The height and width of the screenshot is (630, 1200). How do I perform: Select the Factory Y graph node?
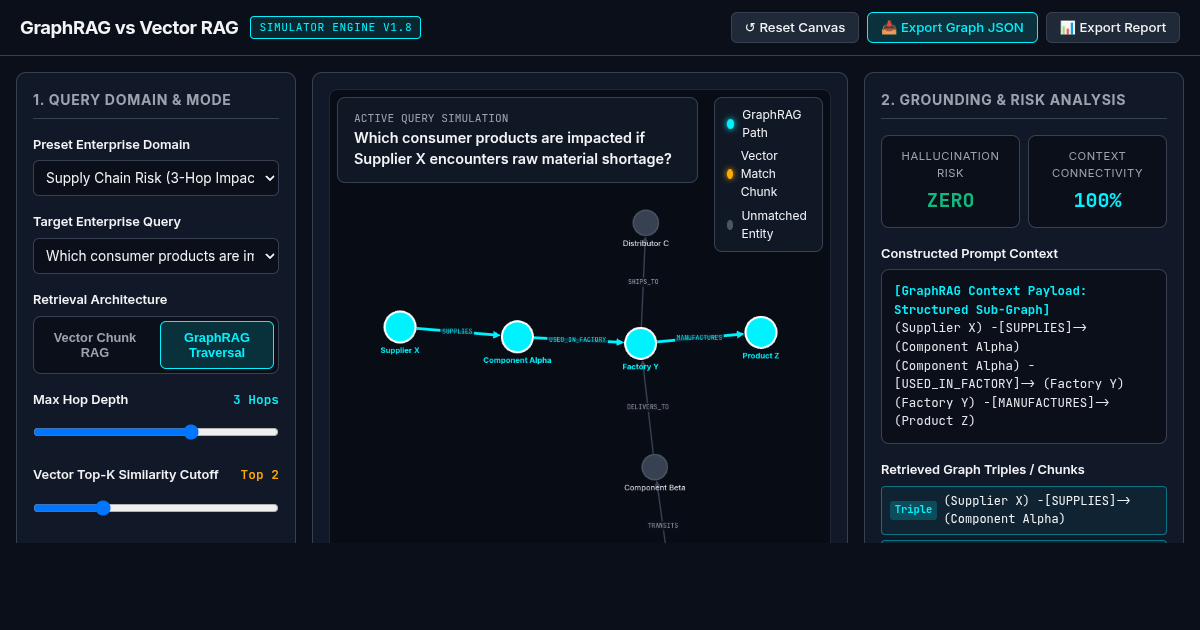coord(640,343)
